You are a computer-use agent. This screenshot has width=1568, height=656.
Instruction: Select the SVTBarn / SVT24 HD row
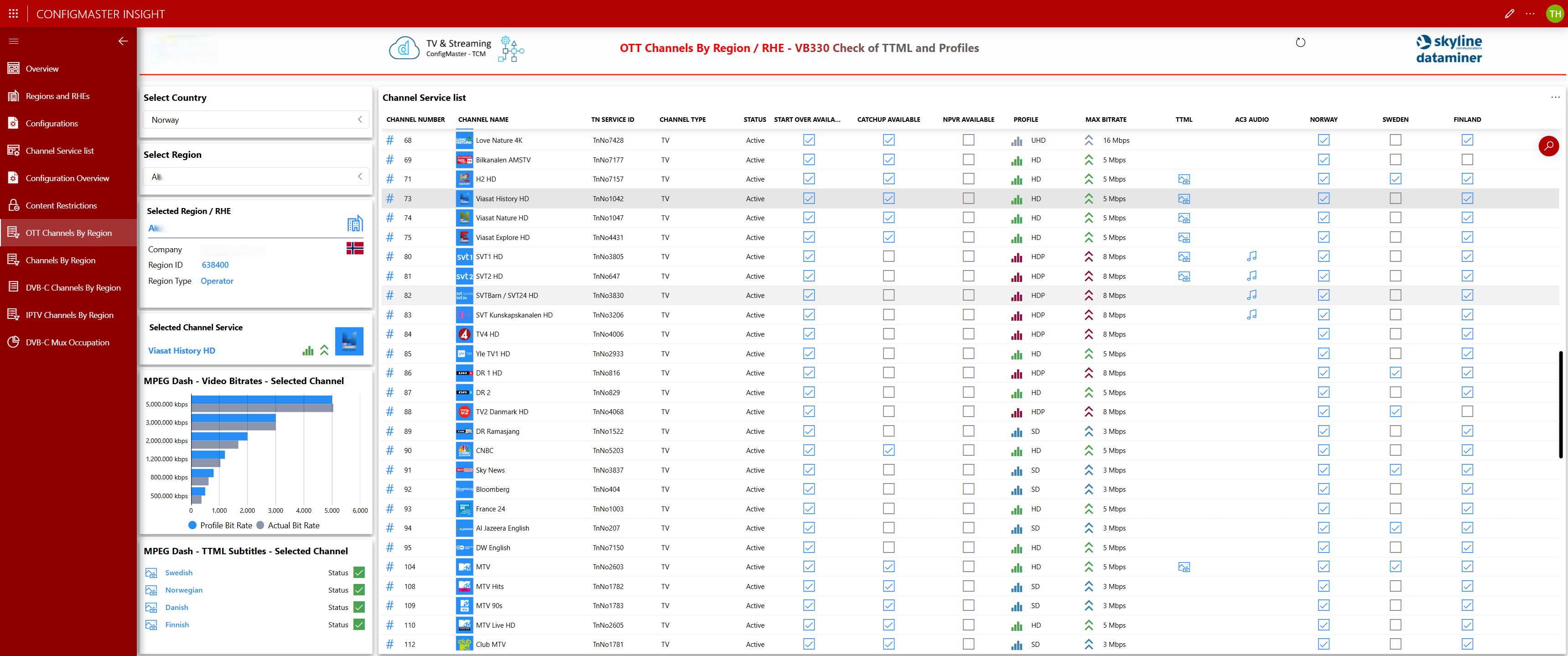pos(970,296)
